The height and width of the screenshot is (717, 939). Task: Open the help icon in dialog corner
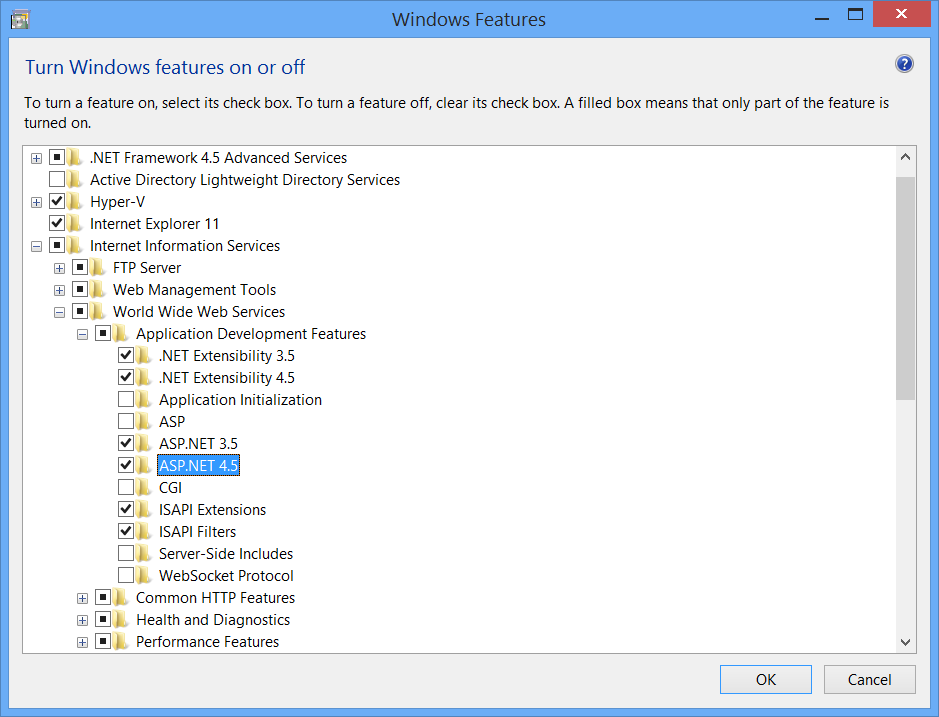click(x=904, y=63)
